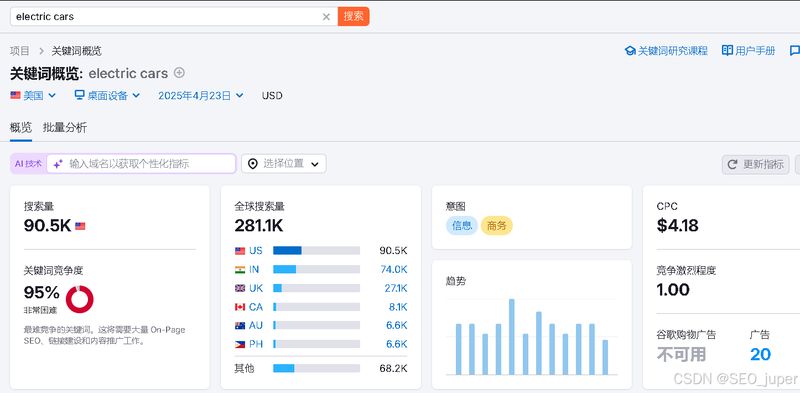Expand the 选择位置 location dropdown
Viewport: 800px width, 393px height.
coord(284,164)
